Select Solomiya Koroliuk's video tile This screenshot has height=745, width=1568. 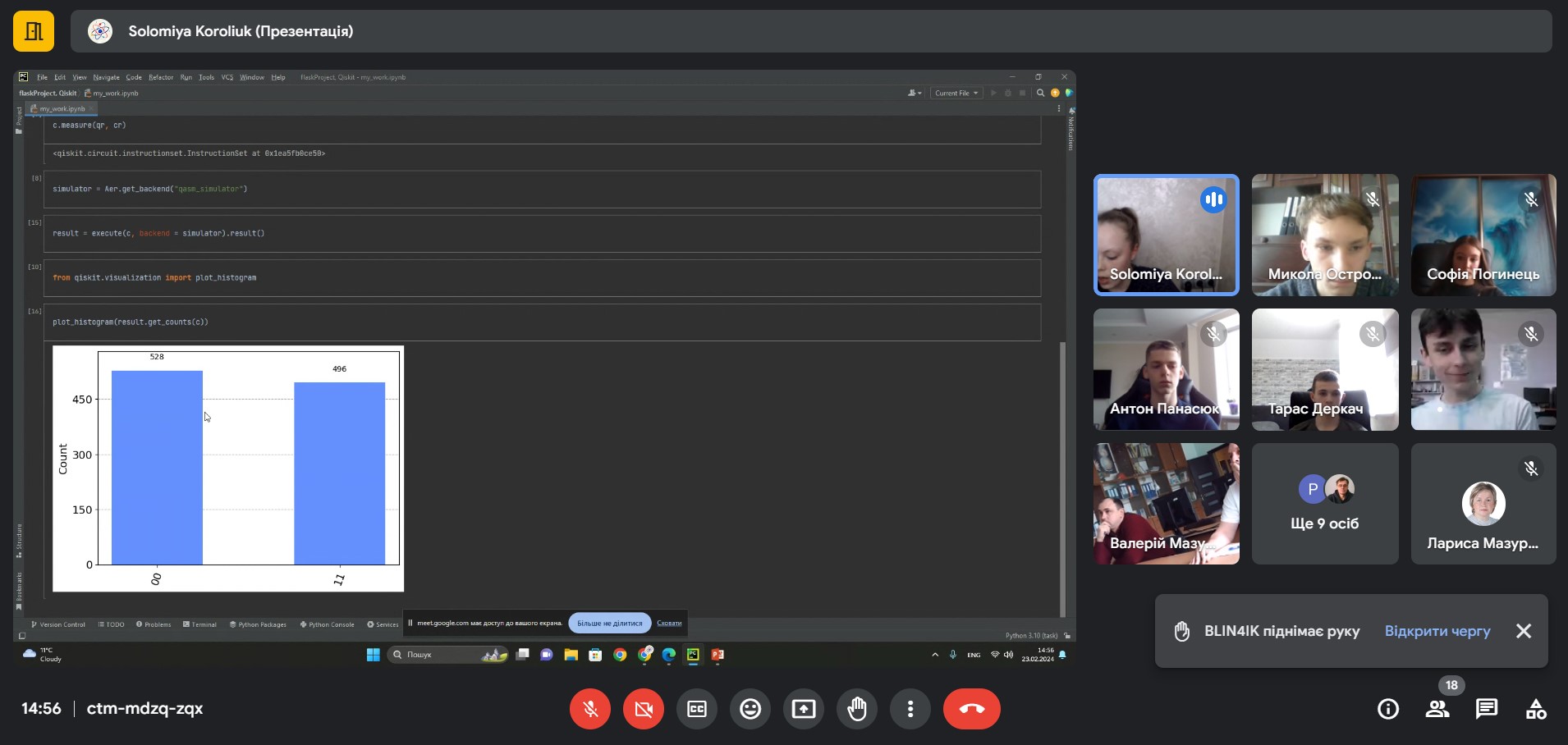point(1166,235)
